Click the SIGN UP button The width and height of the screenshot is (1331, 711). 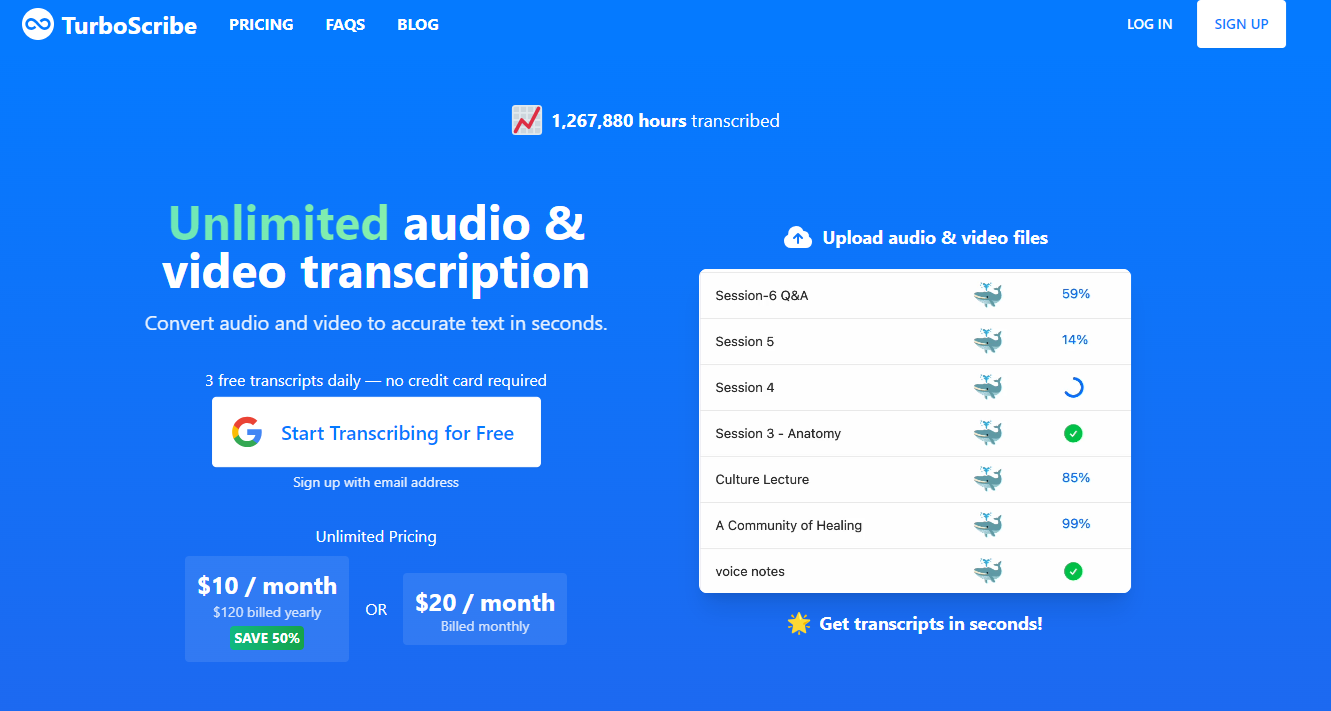tap(1241, 24)
